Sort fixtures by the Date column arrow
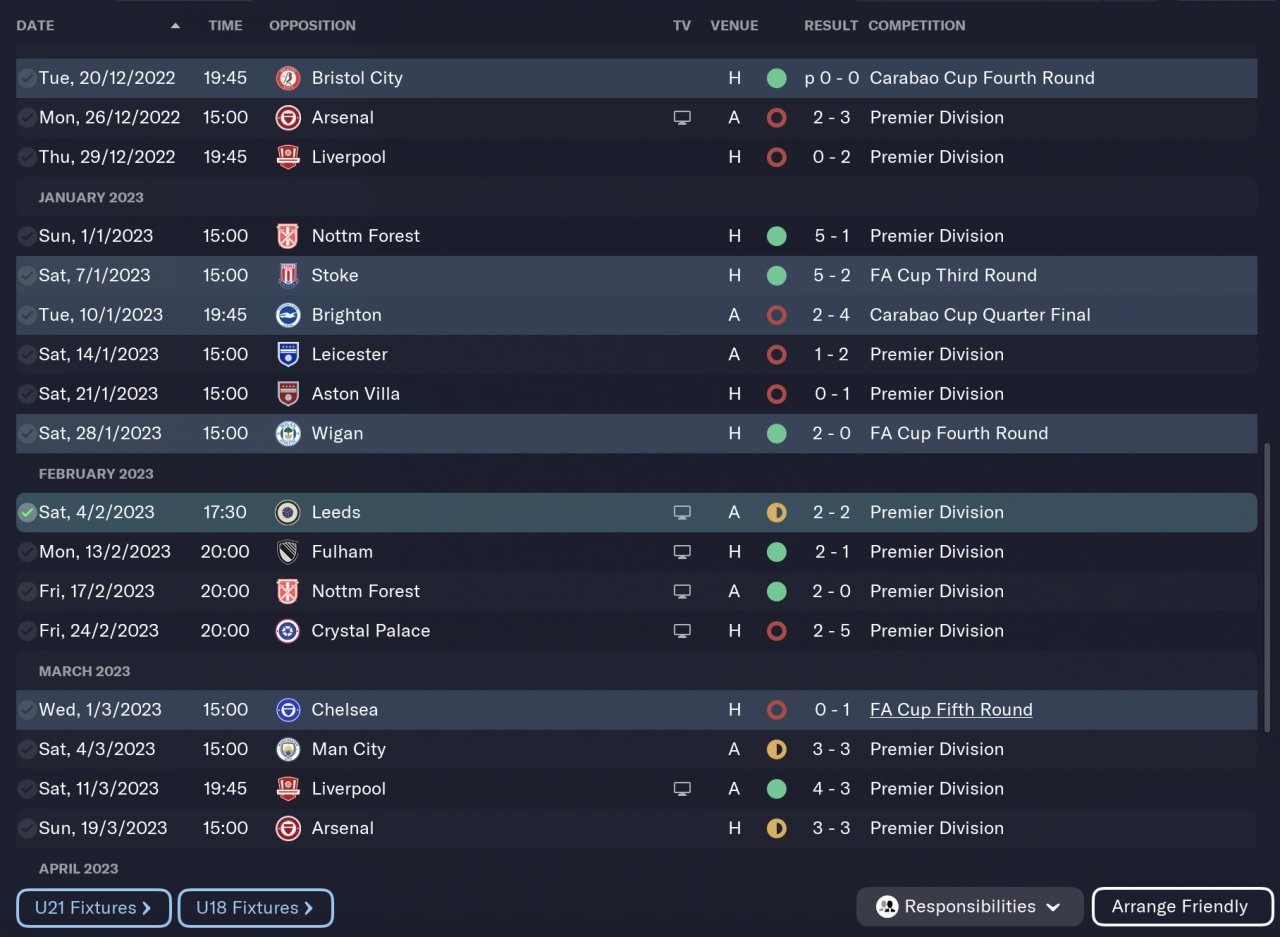 pyautogui.click(x=176, y=26)
